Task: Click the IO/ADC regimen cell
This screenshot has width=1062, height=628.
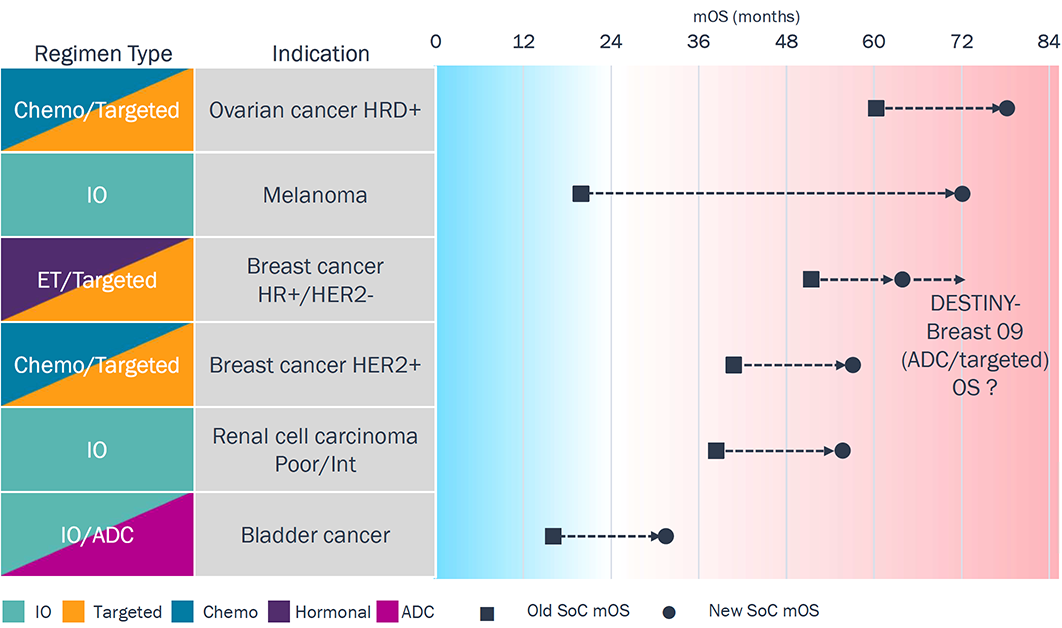Action: 97,535
